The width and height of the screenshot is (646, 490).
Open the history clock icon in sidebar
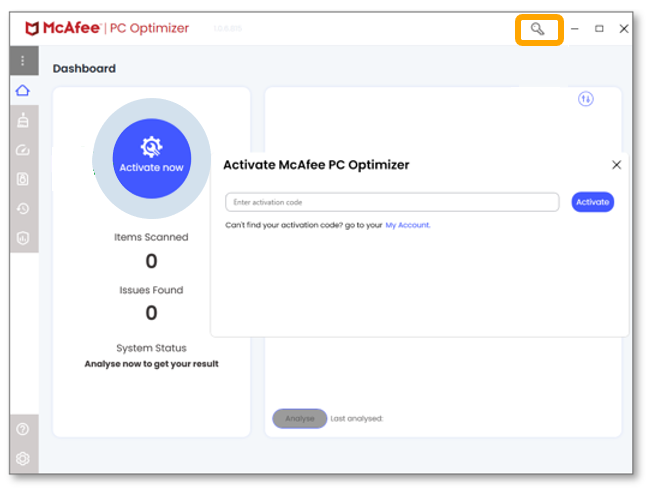pos(23,208)
